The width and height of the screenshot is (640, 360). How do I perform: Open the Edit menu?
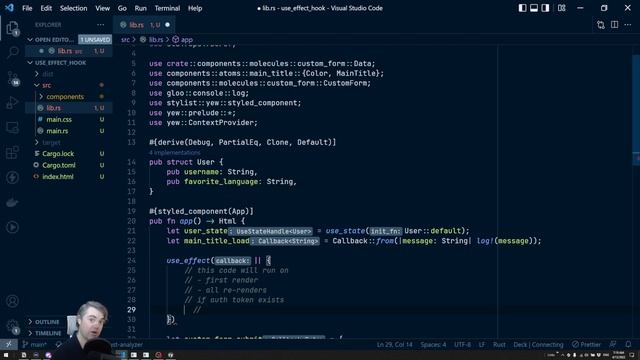[x=46, y=8]
